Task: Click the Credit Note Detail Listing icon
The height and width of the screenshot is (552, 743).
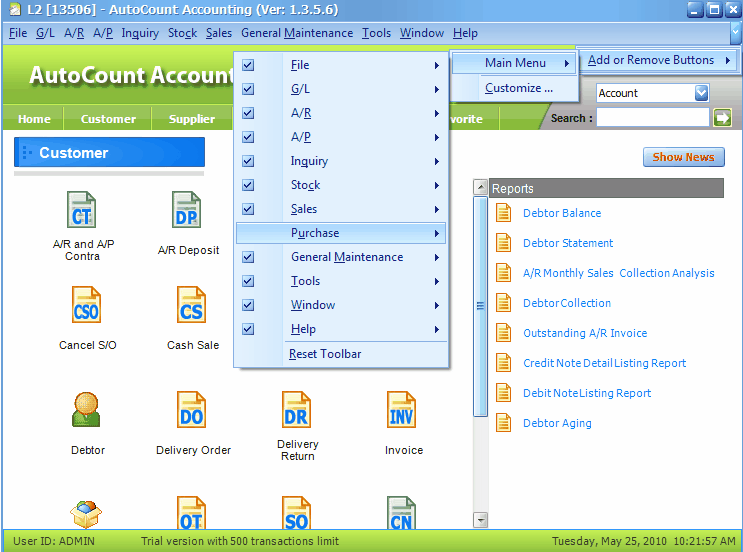Action: (503, 363)
